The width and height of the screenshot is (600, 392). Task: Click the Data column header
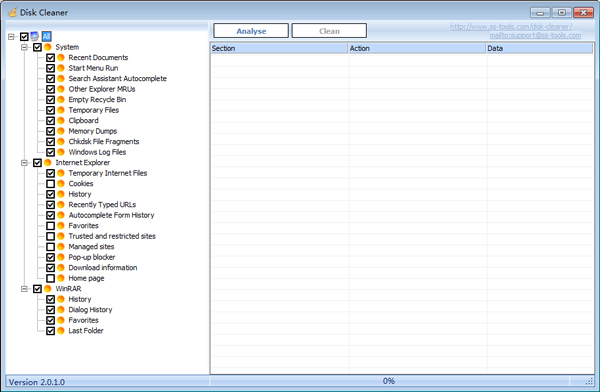pos(540,48)
